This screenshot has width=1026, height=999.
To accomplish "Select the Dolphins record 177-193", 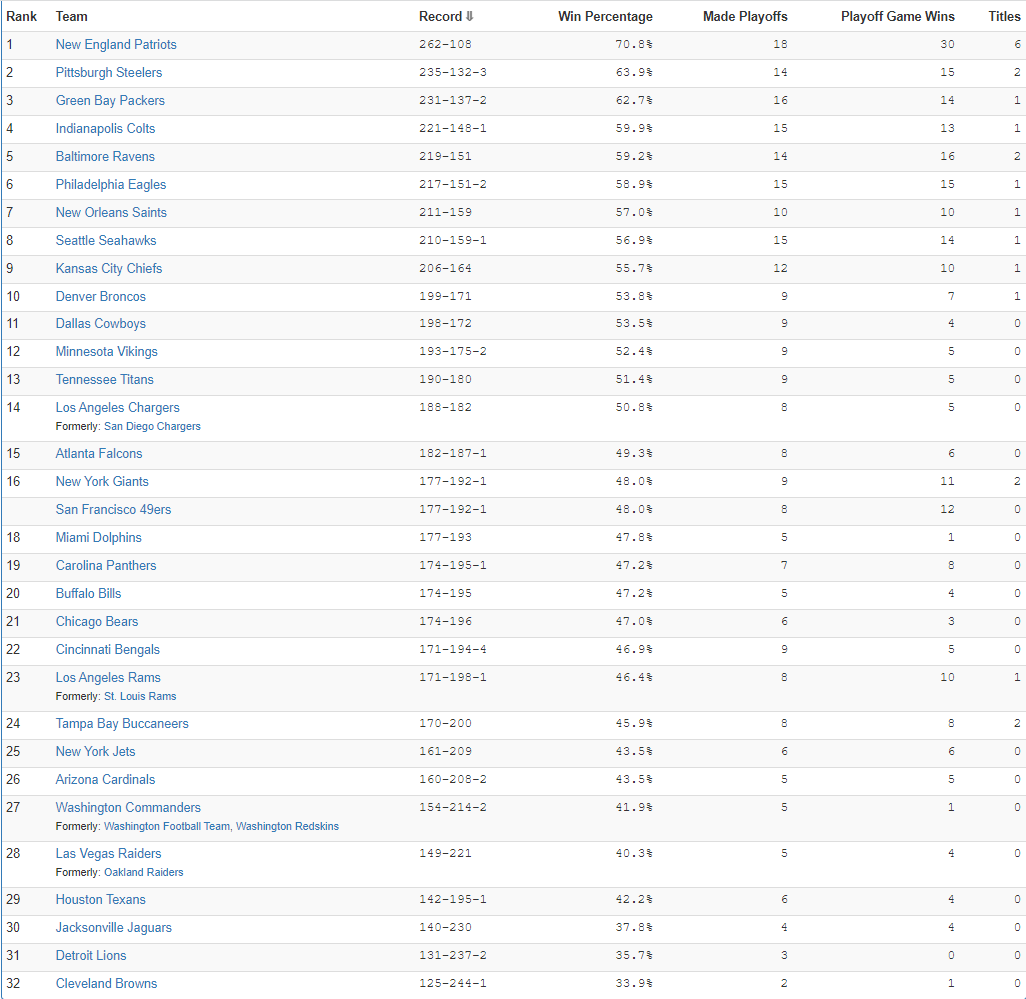I will pyautogui.click(x=446, y=538).
